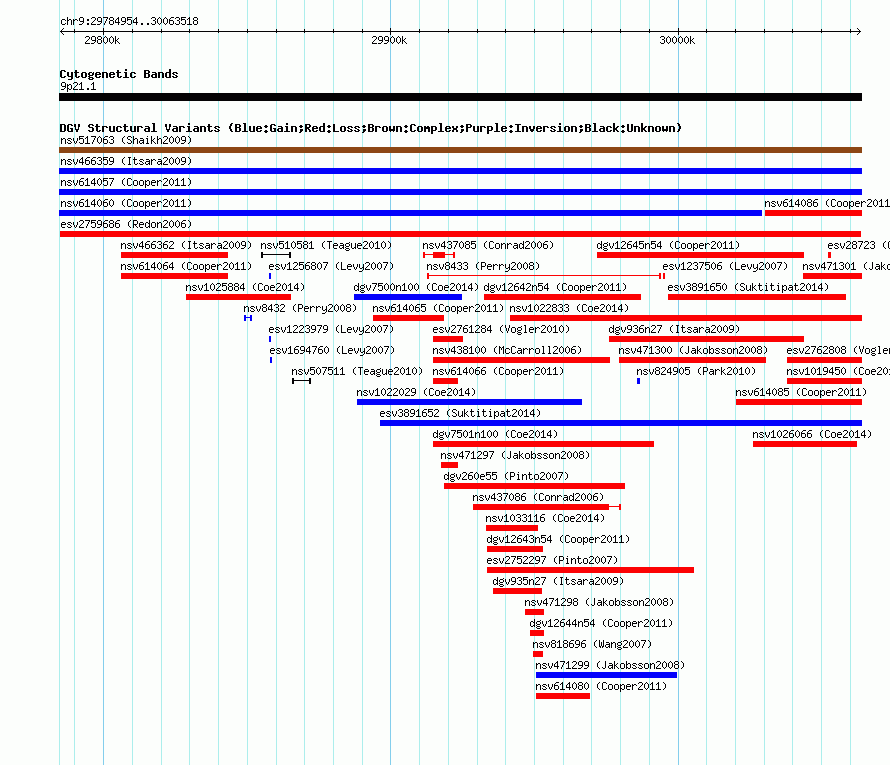Click esv1237506 (Levy2007) variant label

click(725, 266)
